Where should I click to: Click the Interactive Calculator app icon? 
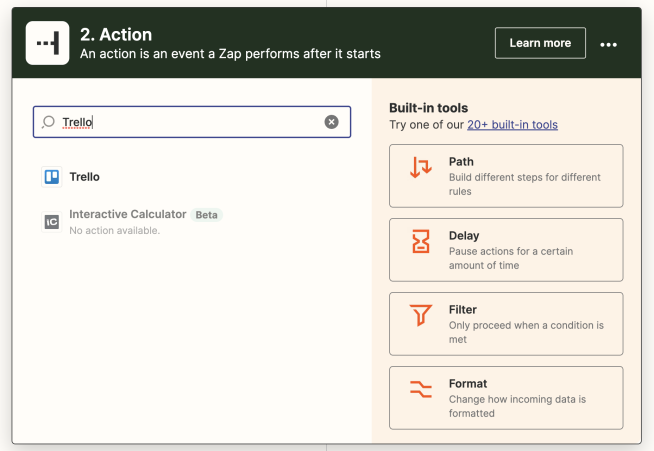52,222
